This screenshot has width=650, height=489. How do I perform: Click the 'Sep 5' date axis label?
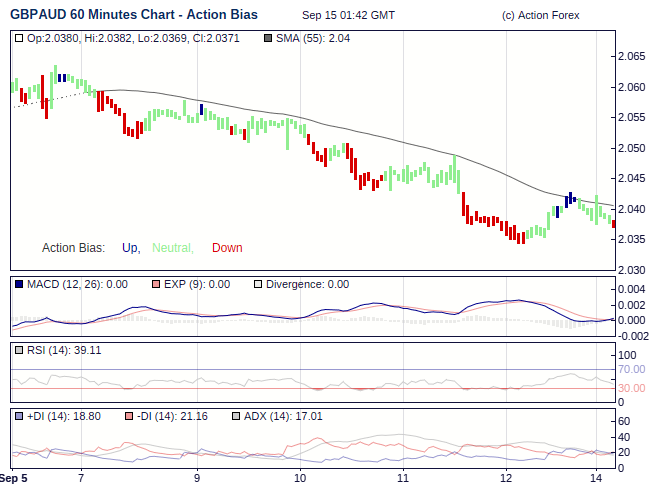pos(13,478)
